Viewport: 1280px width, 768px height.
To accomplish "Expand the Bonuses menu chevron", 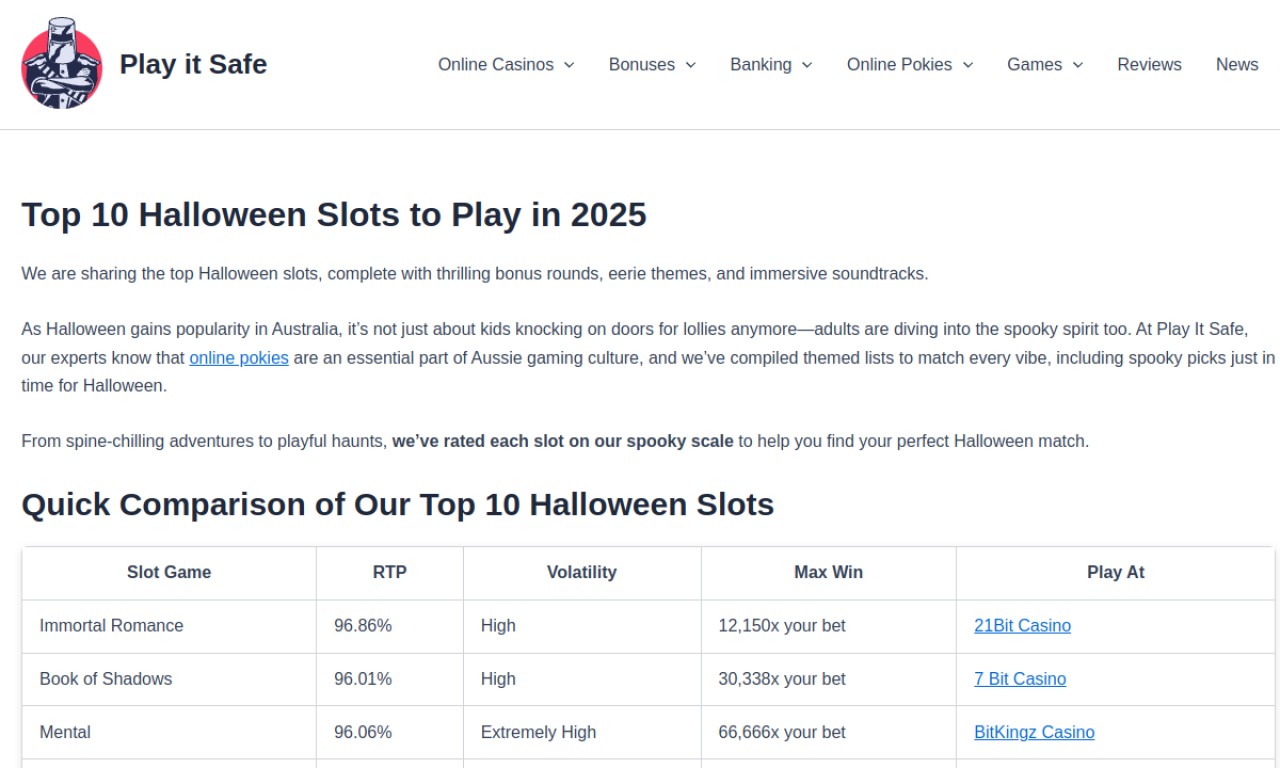I will tap(690, 64).
